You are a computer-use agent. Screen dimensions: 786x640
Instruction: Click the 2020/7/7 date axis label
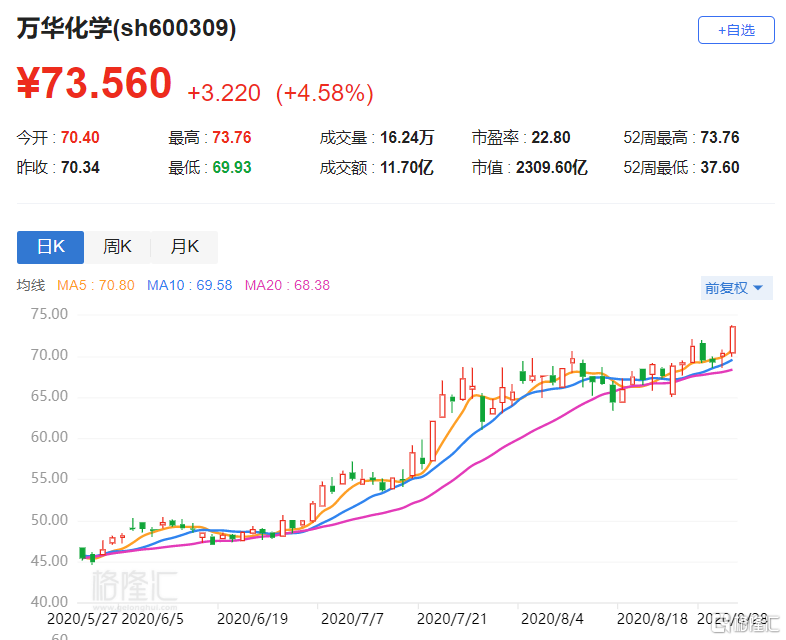coord(352,619)
